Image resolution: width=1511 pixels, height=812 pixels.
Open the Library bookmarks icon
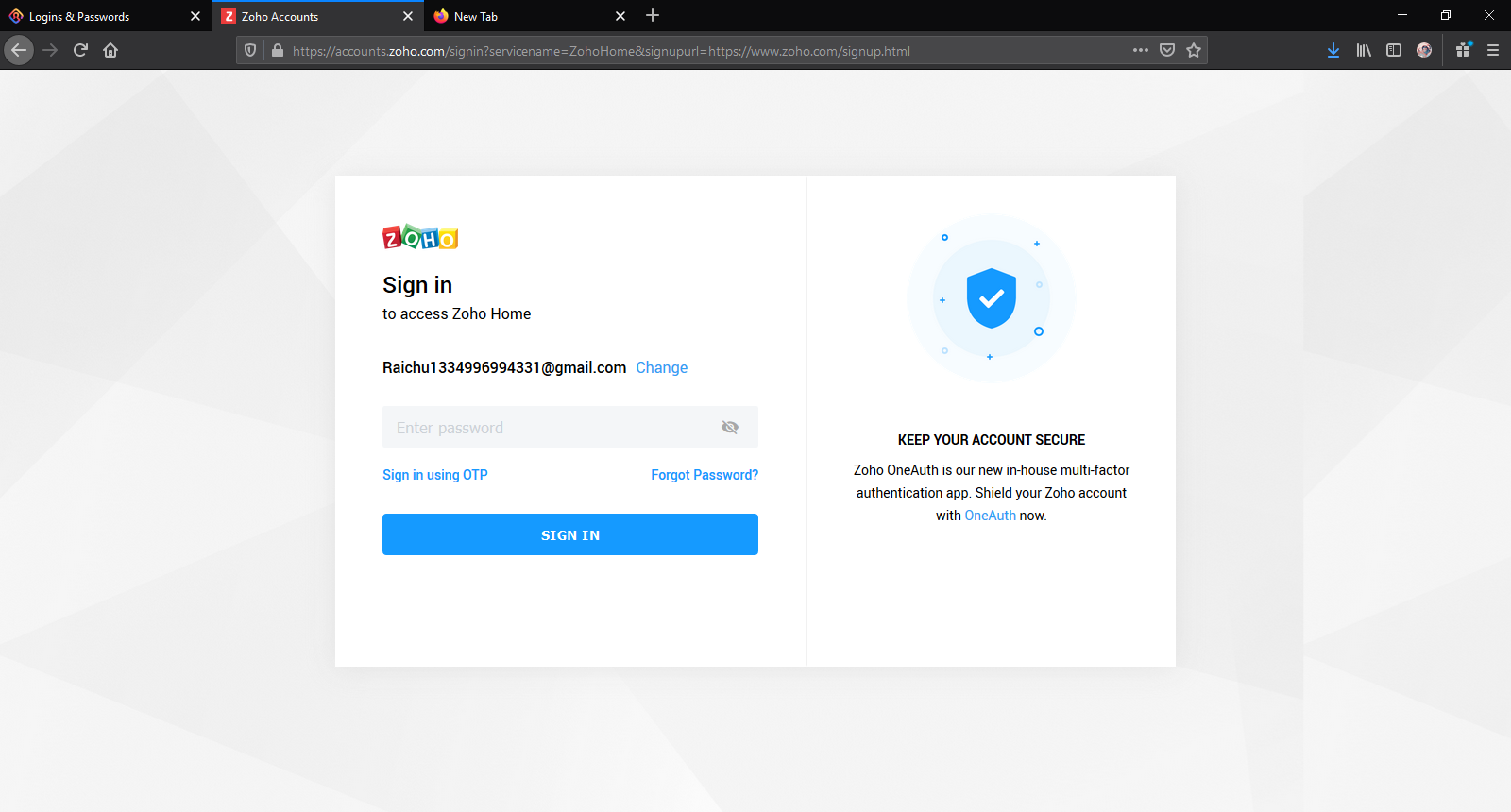(x=1364, y=50)
